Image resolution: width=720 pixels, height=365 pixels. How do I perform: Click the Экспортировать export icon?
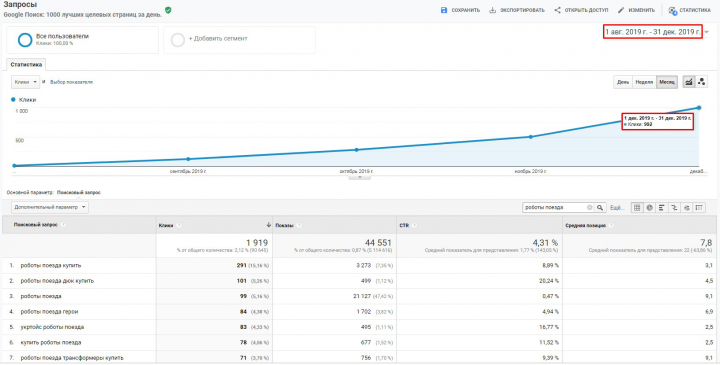tap(493, 10)
